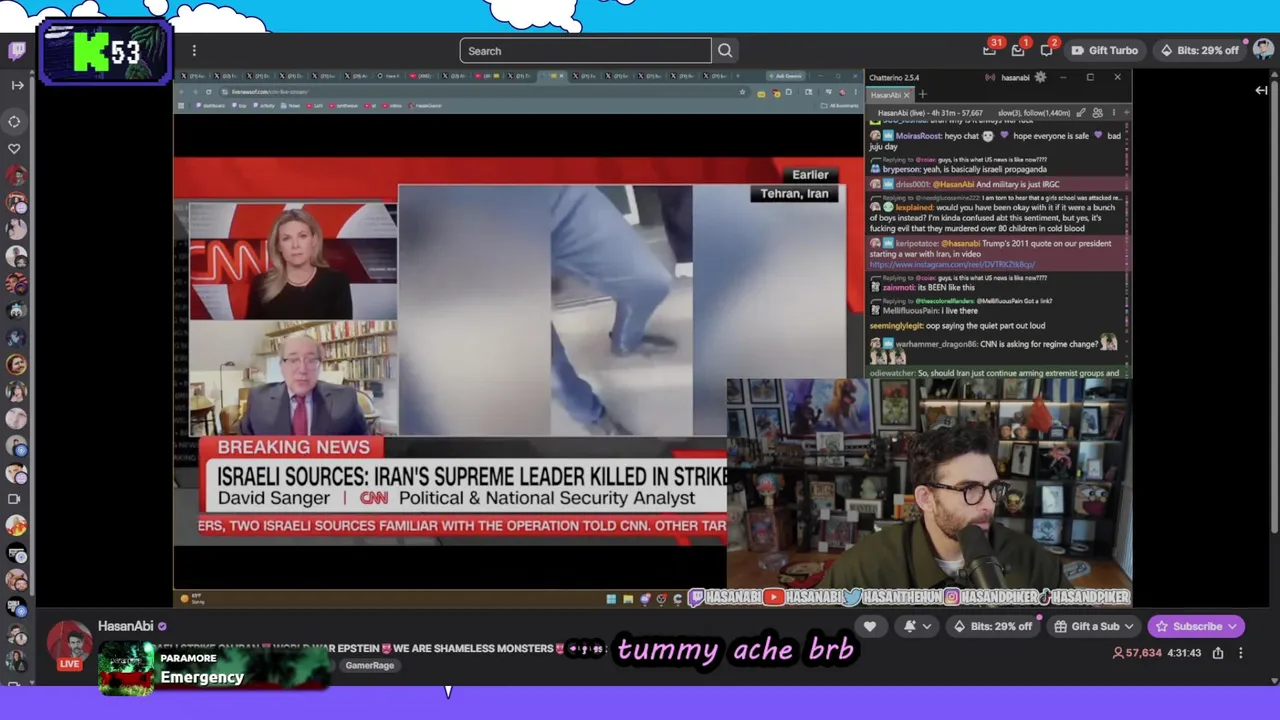Open the Instagram link in kerlpotatoe's chat message
The width and height of the screenshot is (1280, 720).
click(x=952, y=265)
